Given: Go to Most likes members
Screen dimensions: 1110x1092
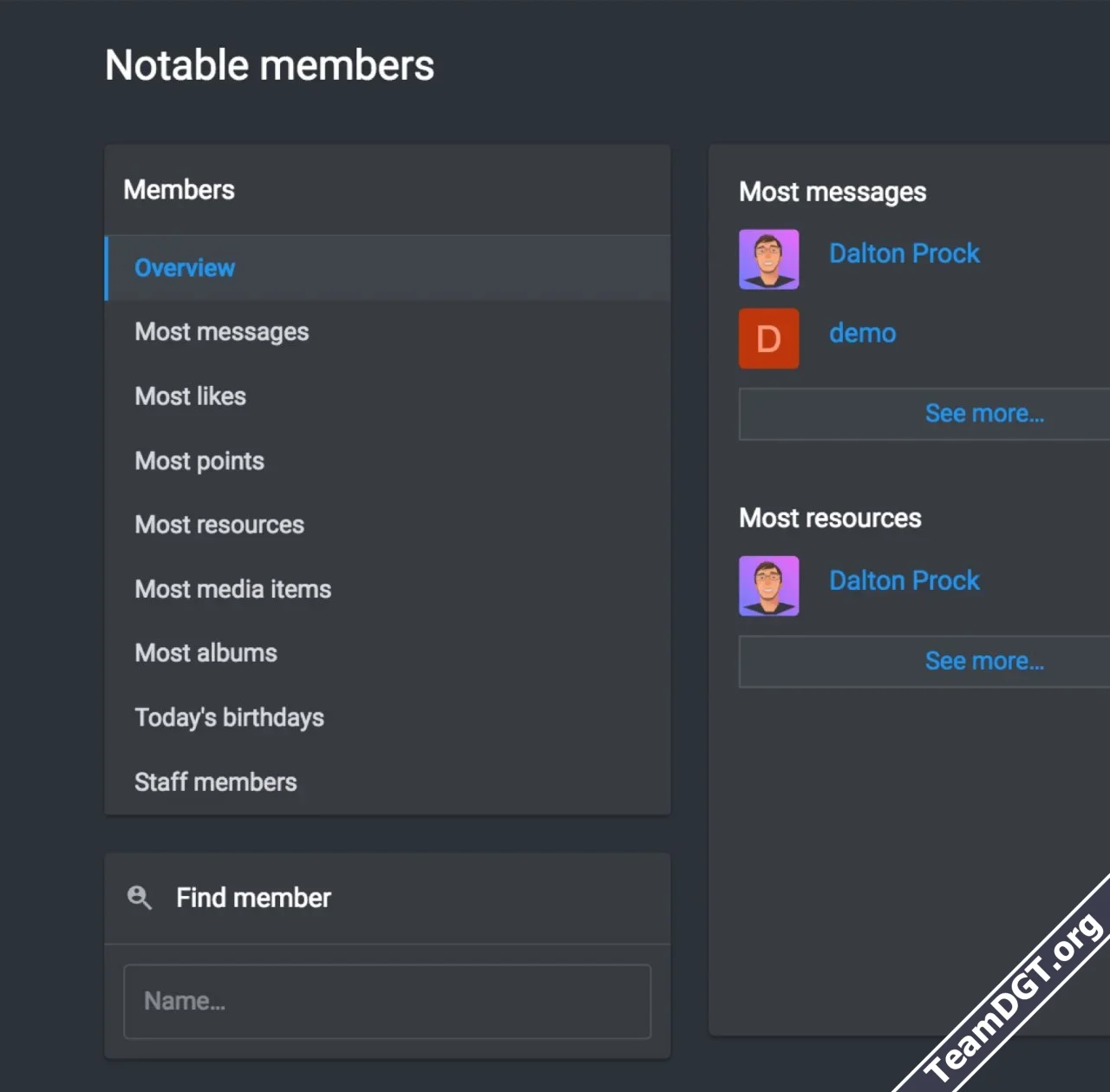Looking at the screenshot, I should tap(191, 396).
